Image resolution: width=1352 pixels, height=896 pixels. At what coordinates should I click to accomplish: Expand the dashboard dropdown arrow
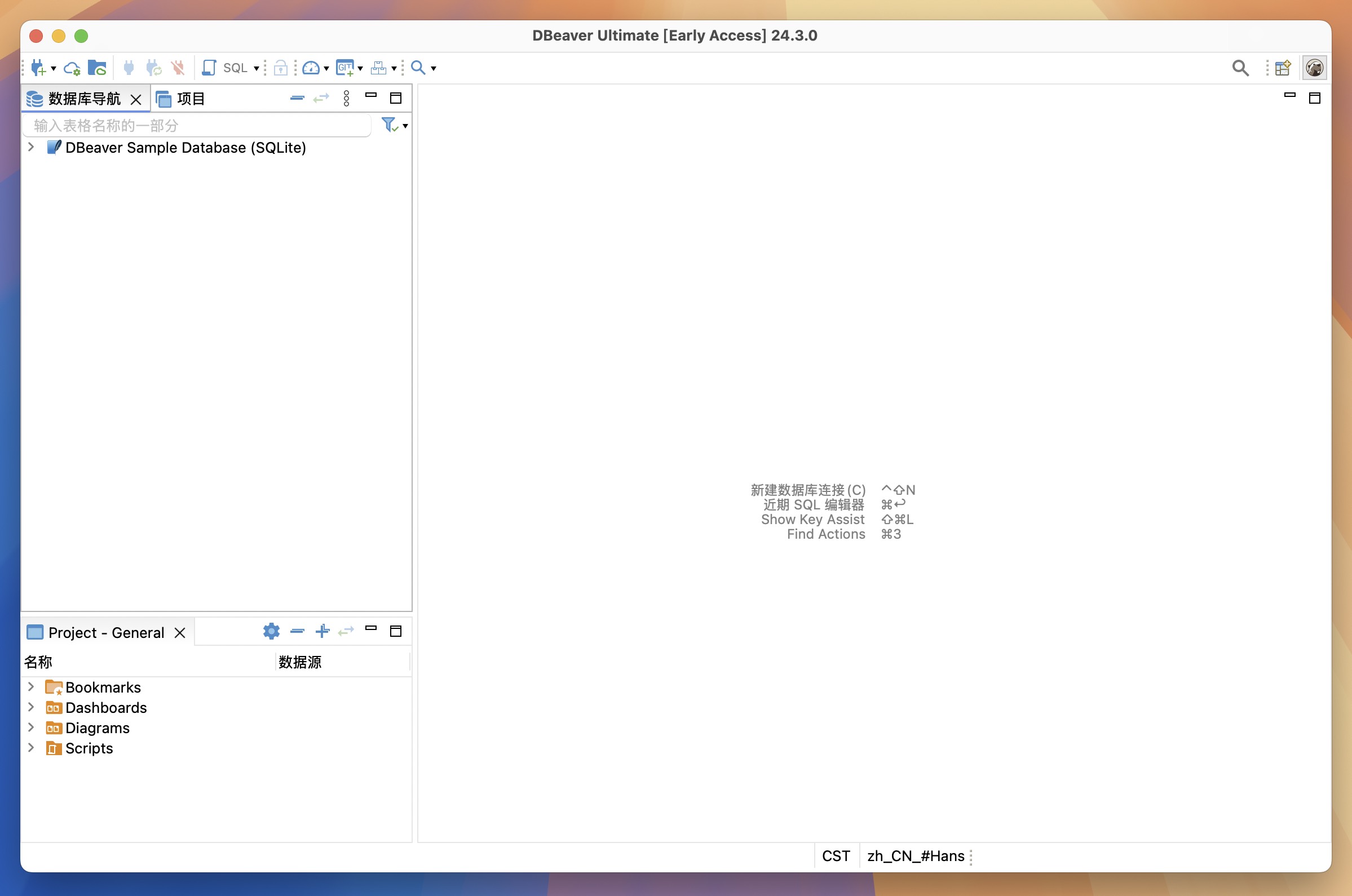tap(326, 69)
